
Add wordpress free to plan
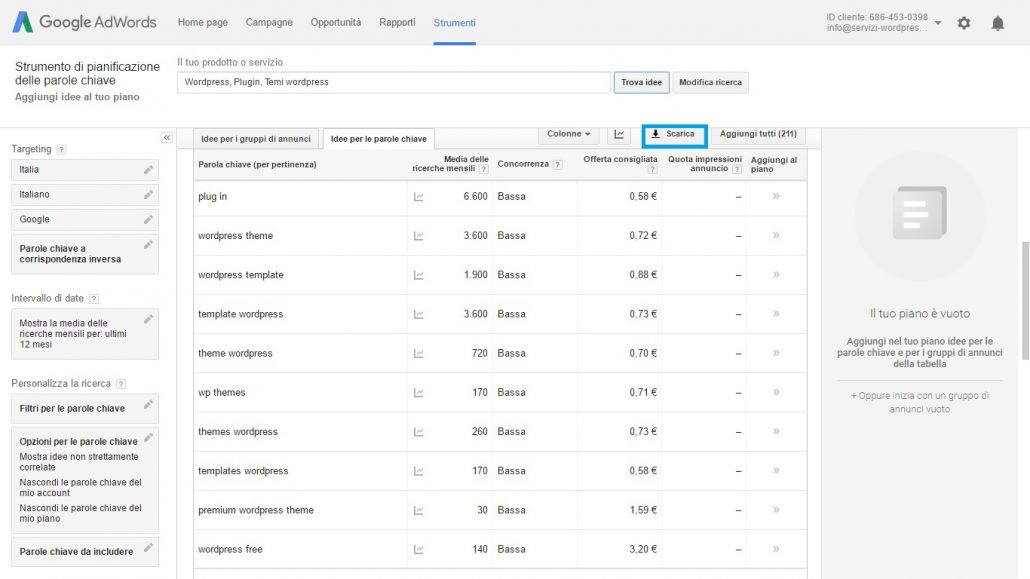pyautogui.click(x=776, y=549)
